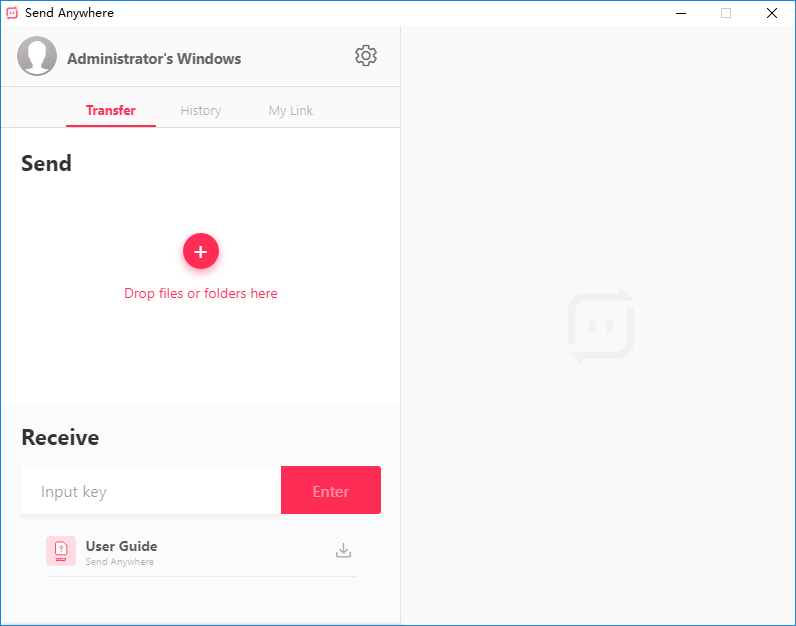Close the Send Anywhere window
This screenshot has width=796, height=626.
[x=772, y=13]
